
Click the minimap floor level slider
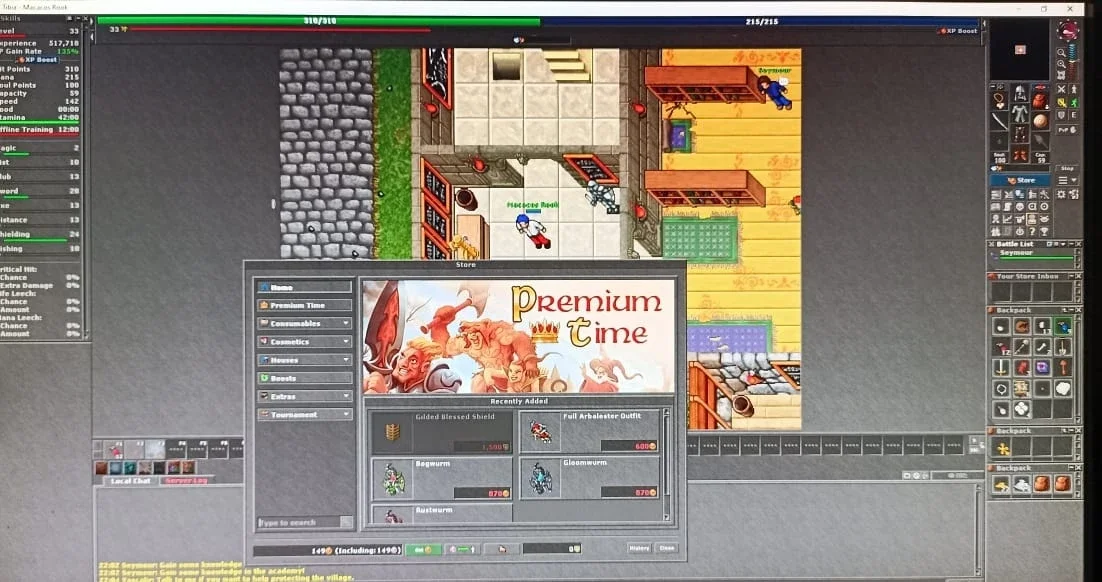1073,60
